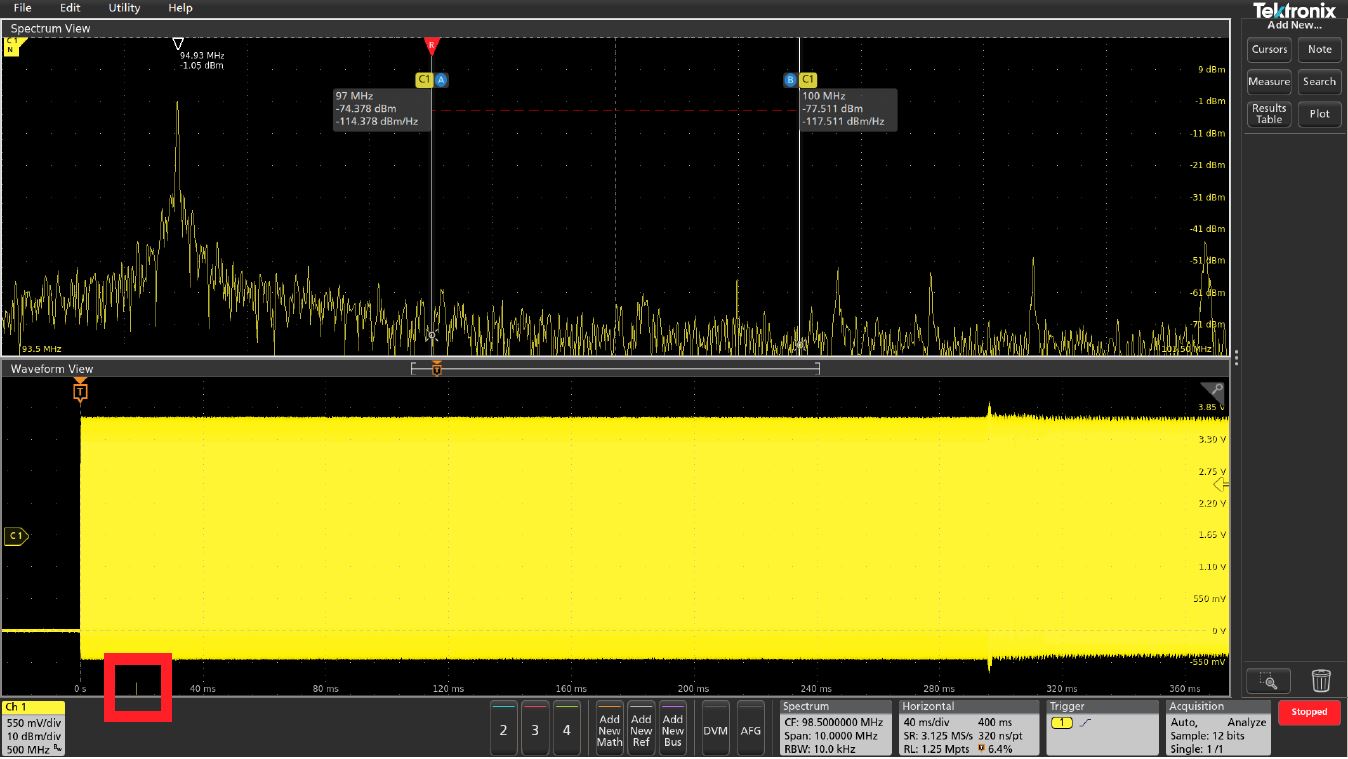Click the trigger level arrow on right edge
Image resolution: width=1348 pixels, height=759 pixels.
1220,485
